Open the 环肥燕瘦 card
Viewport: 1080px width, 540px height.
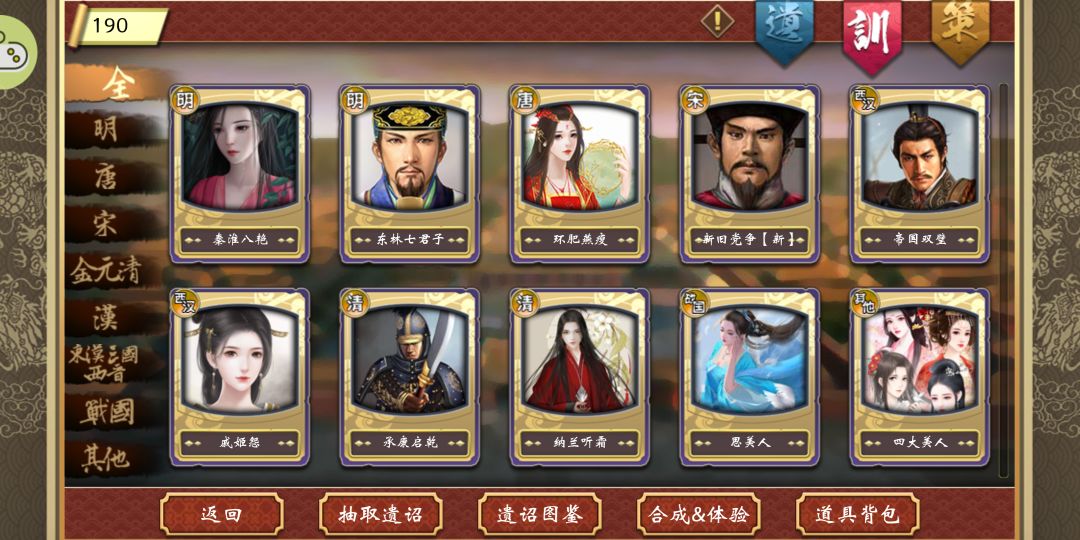click(x=579, y=174)
